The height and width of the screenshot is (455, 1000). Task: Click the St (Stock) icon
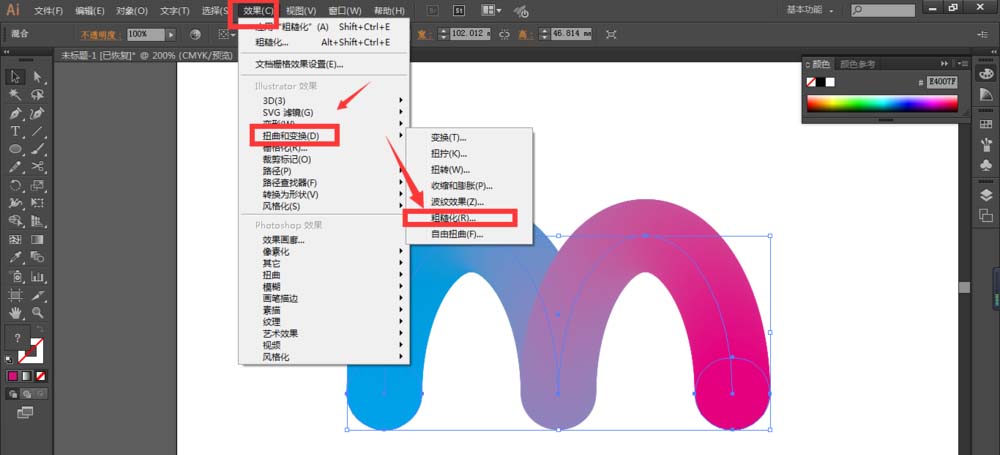[x=459, y=10]
